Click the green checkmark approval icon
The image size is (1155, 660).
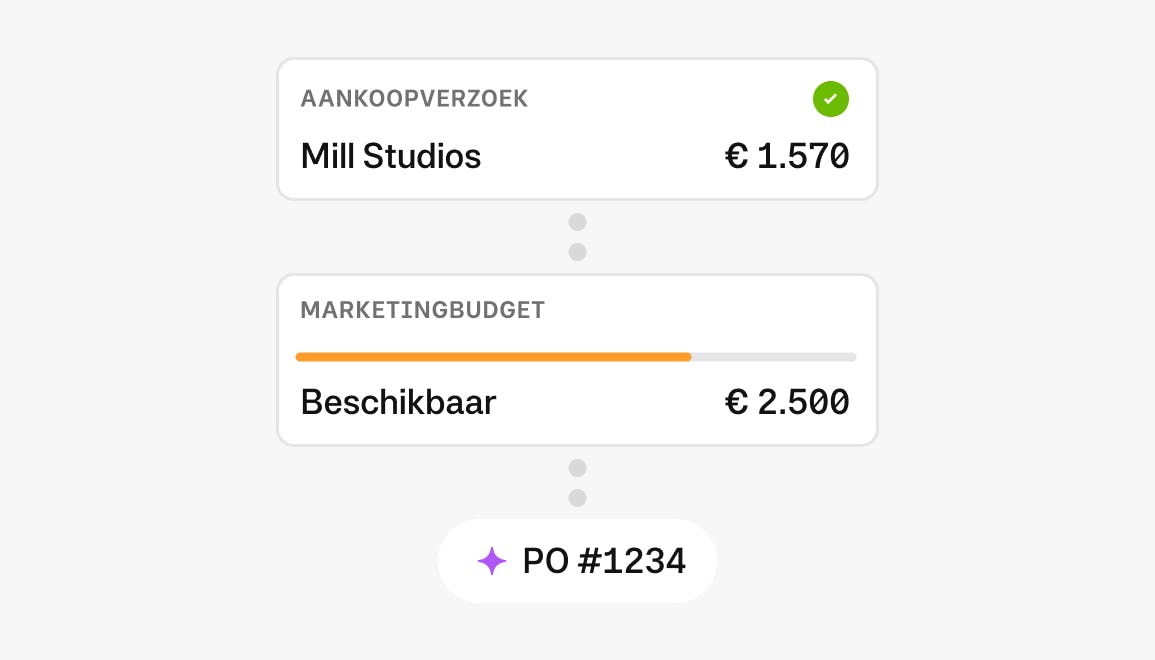click(x=830, y=99)
